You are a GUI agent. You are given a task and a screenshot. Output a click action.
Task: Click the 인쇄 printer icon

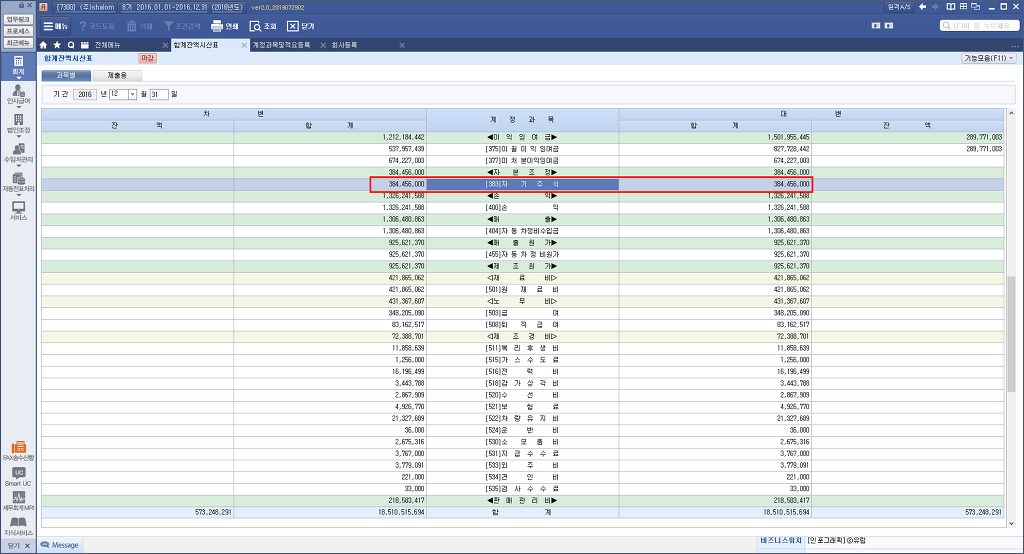point(217,26)
